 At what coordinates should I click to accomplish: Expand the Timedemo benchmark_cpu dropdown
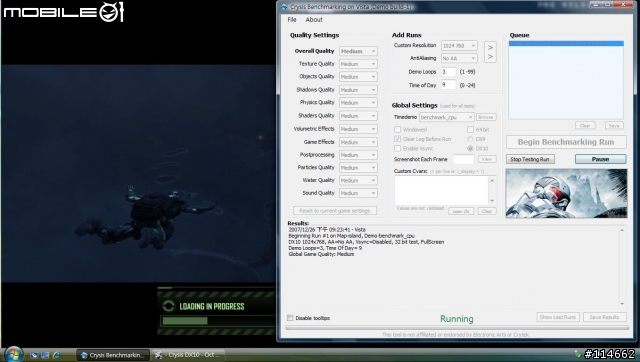447,117
